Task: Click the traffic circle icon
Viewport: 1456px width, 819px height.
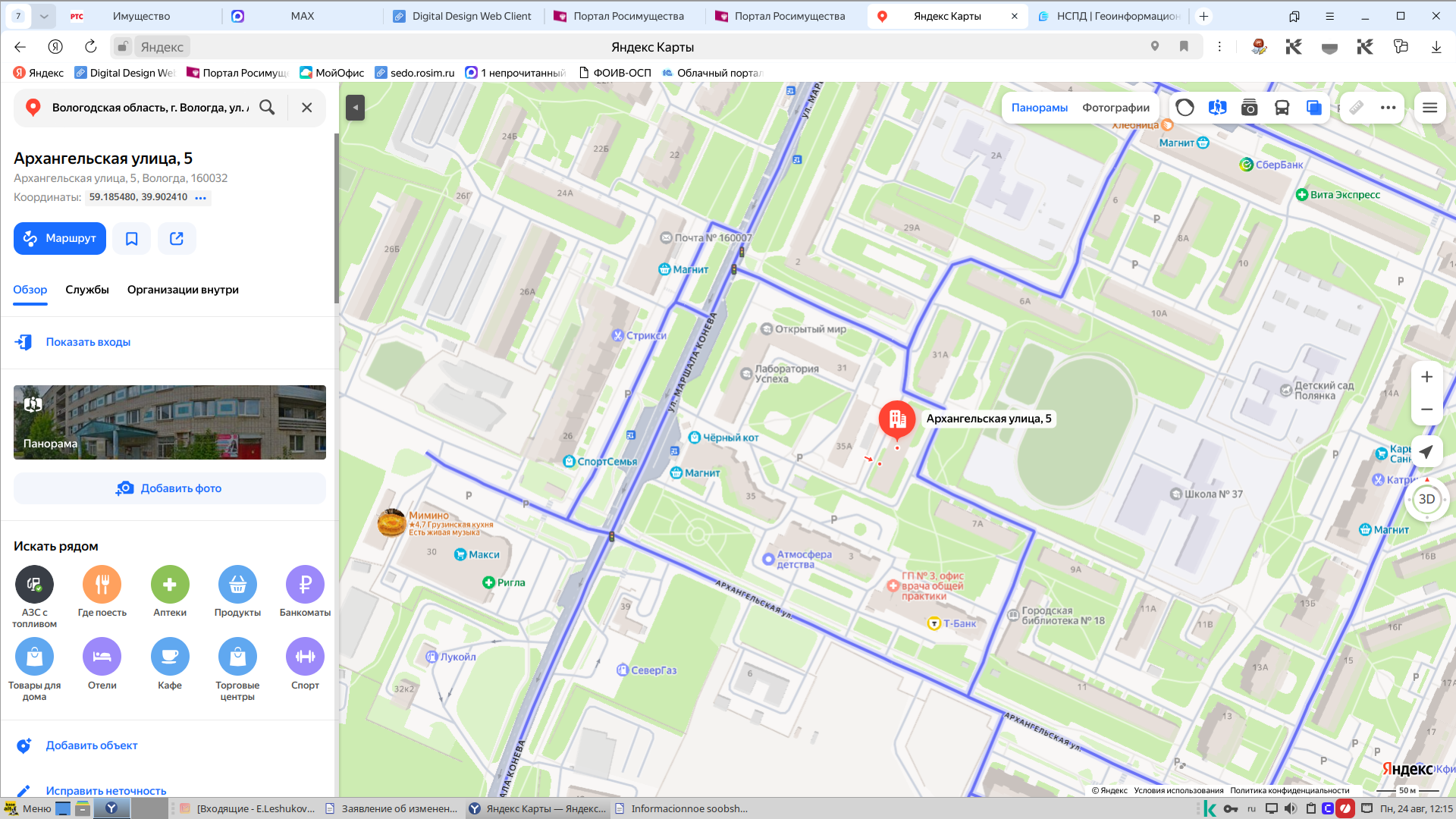Action: point(1185,108)
